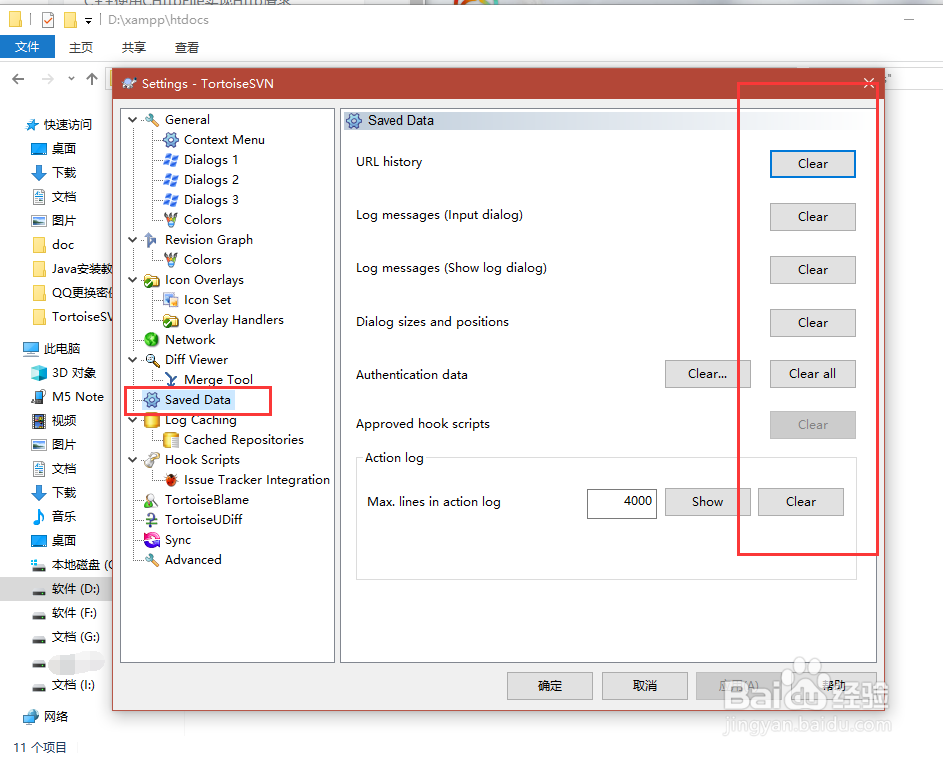Click the Hook Scripts icon
Screen dimensions: 943x758
point(152,460)
